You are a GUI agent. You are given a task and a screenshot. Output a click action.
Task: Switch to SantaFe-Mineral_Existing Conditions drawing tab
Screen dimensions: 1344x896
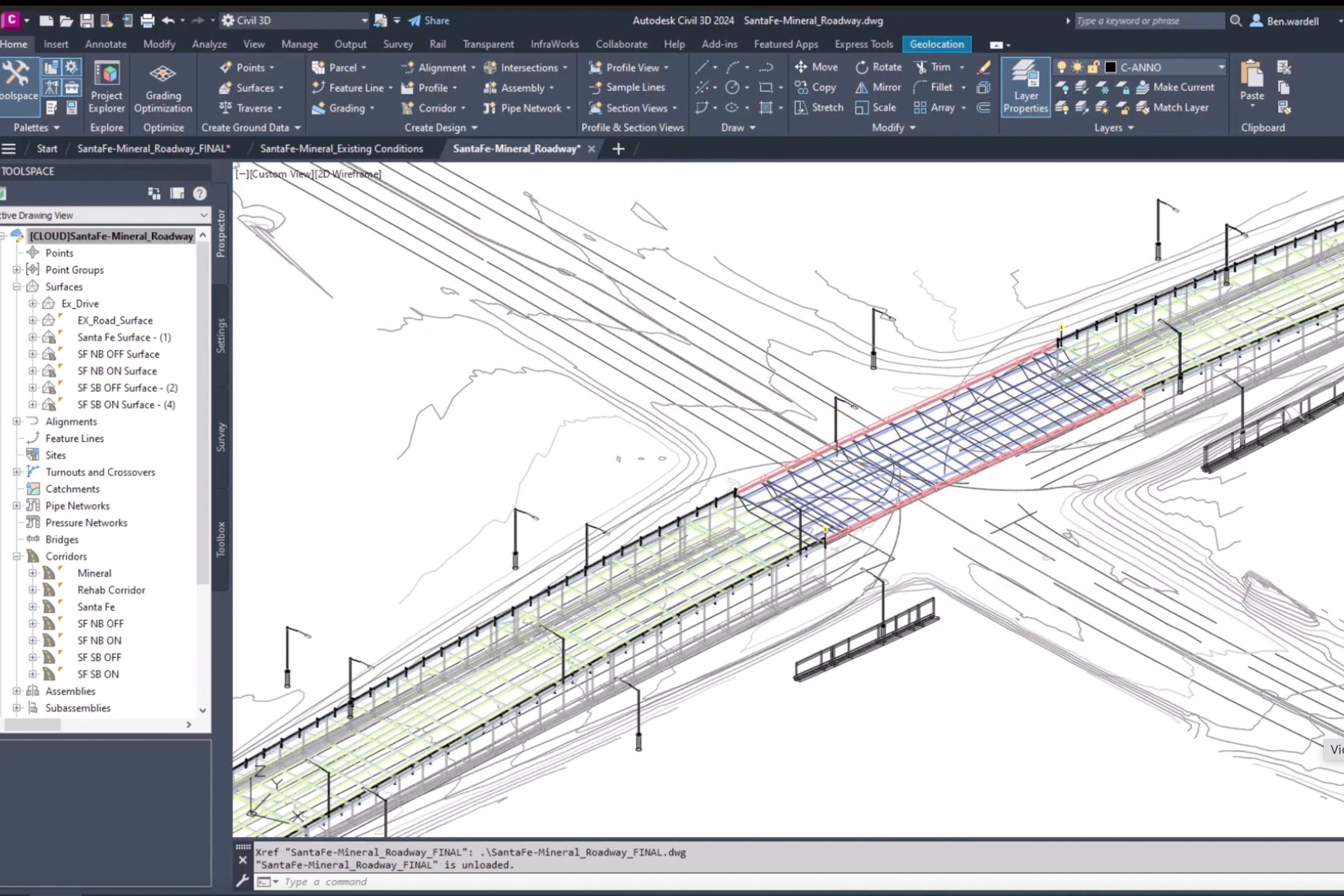click(342, 149)
